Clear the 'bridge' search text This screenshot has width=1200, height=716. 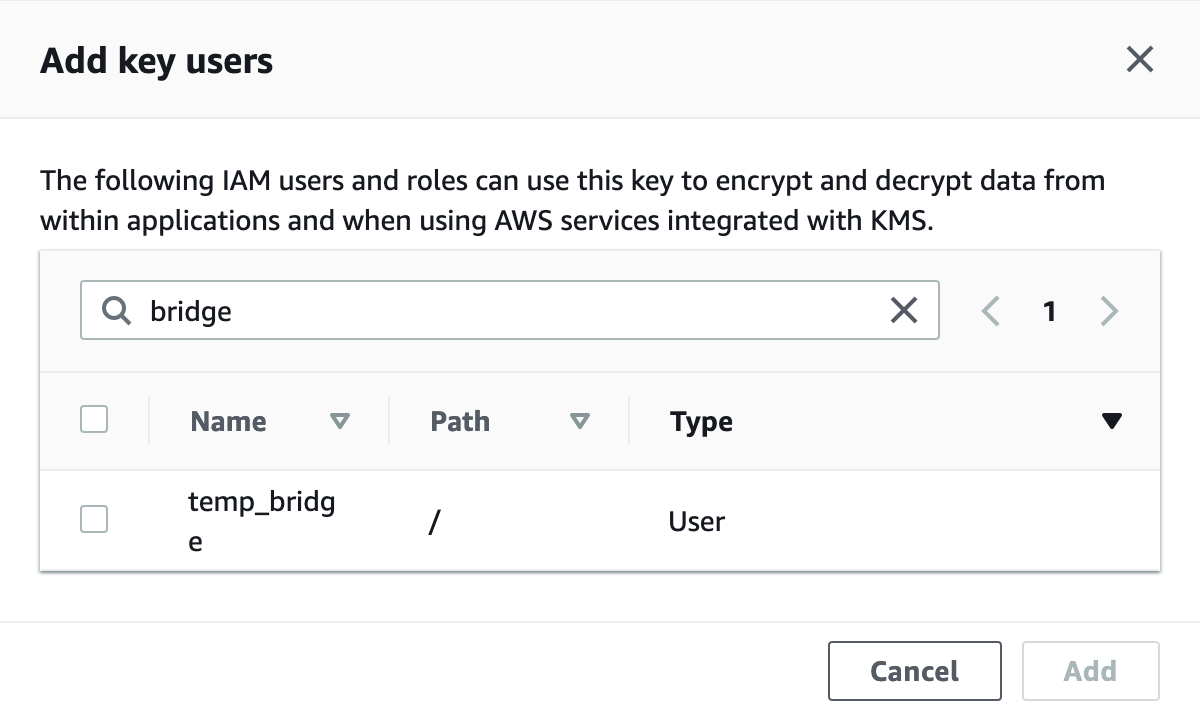(903, 312)
